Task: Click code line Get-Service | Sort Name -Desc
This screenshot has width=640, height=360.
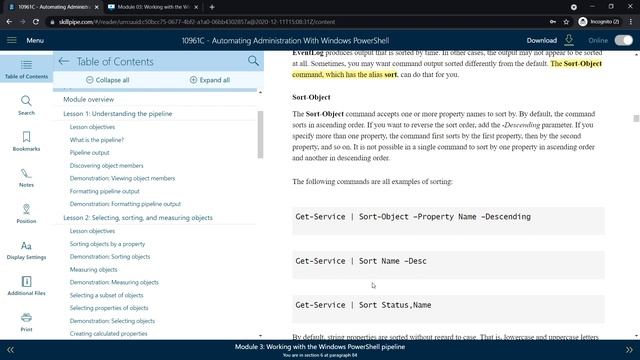Action: click(x=361, y=261)
